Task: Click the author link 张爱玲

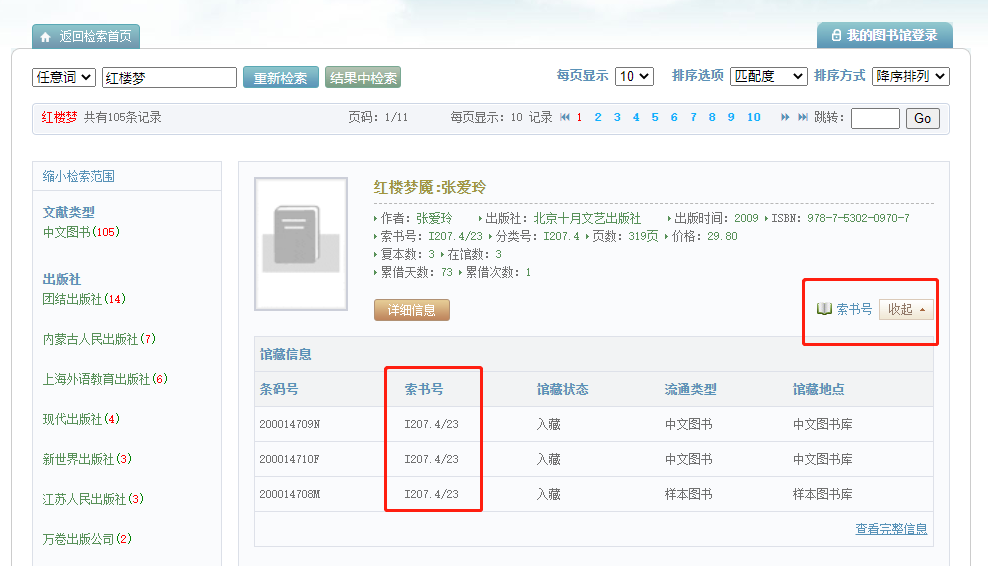Action: pyautogui.click(x=434, y=219)
